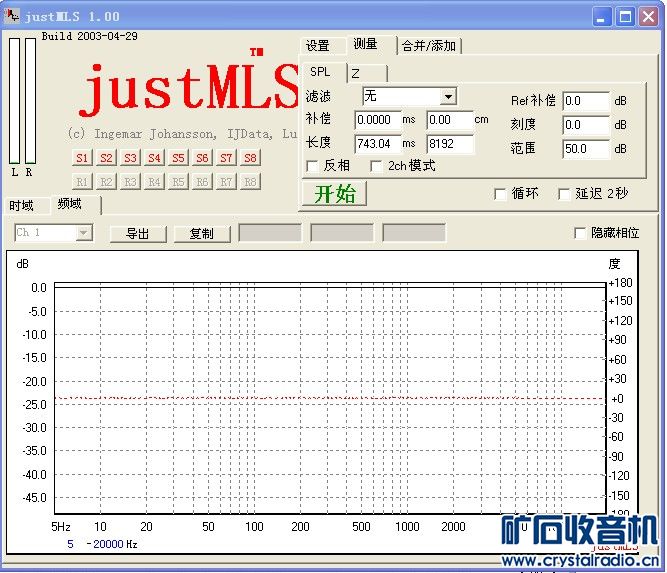
Task: Click the 补偿 ms field showing 0.0000
Action: 377,120
